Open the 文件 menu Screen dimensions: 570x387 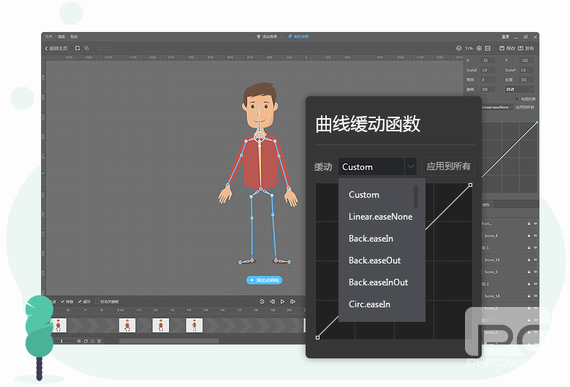pyautogui.click(x=48, y=37)
